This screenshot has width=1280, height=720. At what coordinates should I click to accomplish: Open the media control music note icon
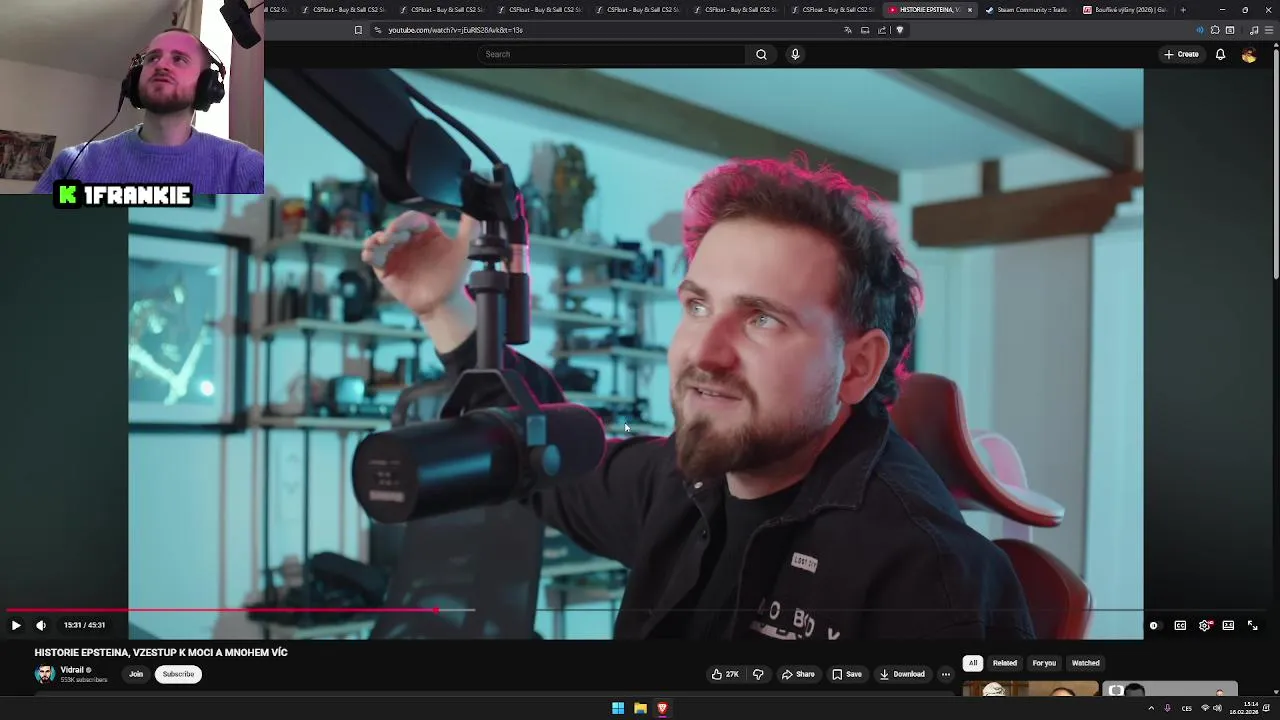(1254, 30)
